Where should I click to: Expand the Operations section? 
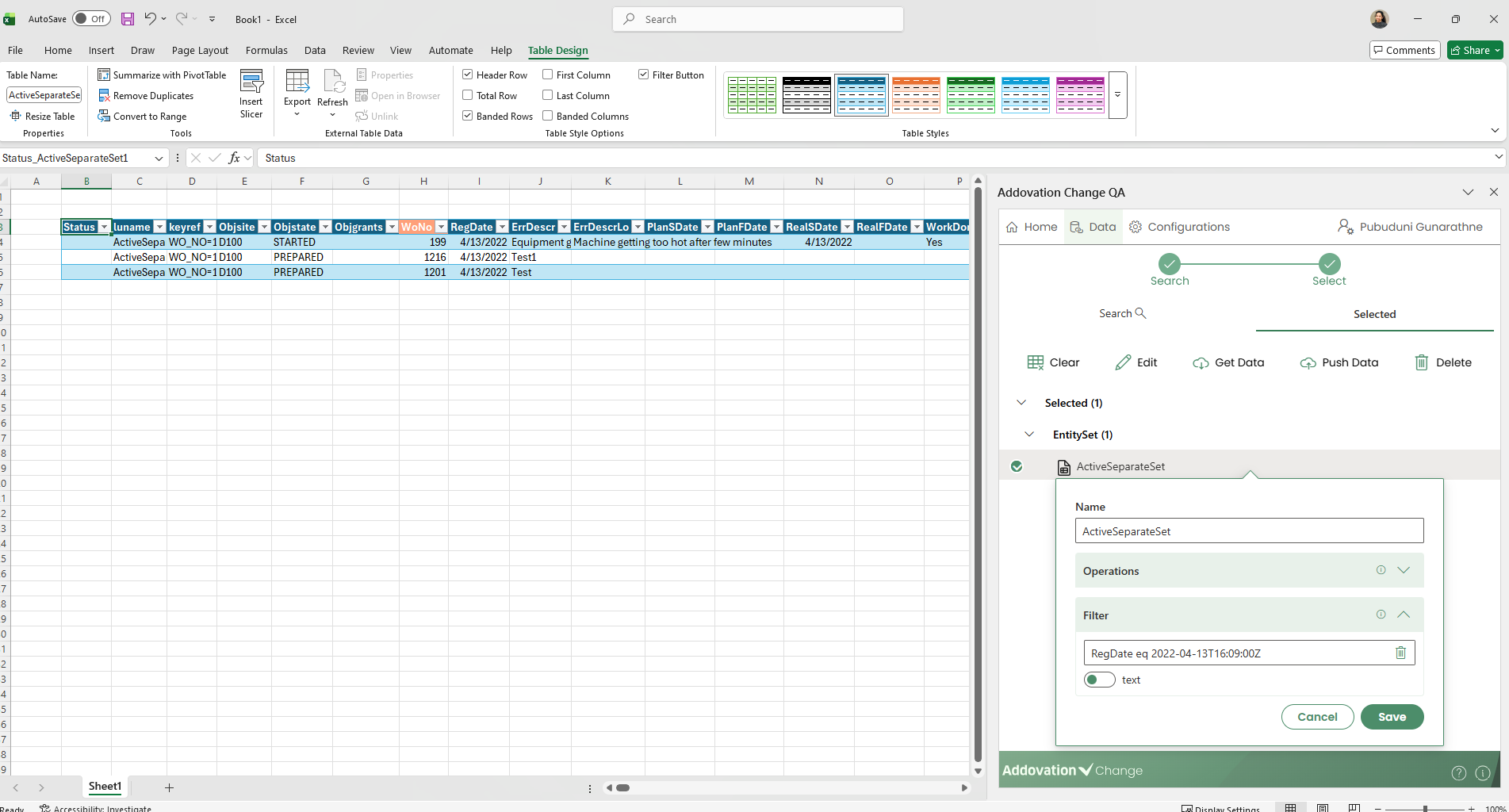click(x=1403, y=570)
